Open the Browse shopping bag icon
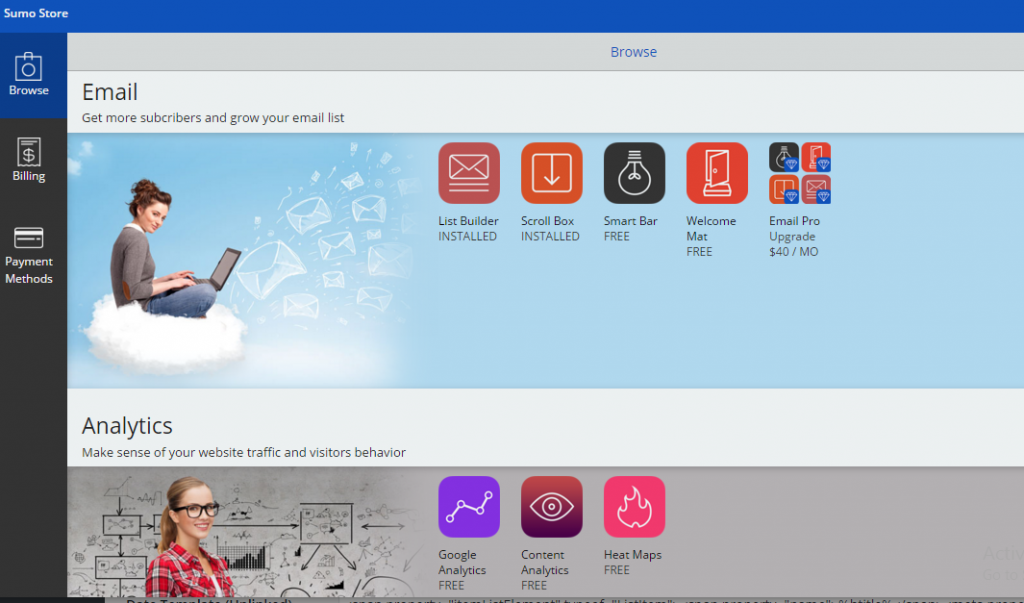The width and height of the screenshot is (1024, 603). point(28,66)
